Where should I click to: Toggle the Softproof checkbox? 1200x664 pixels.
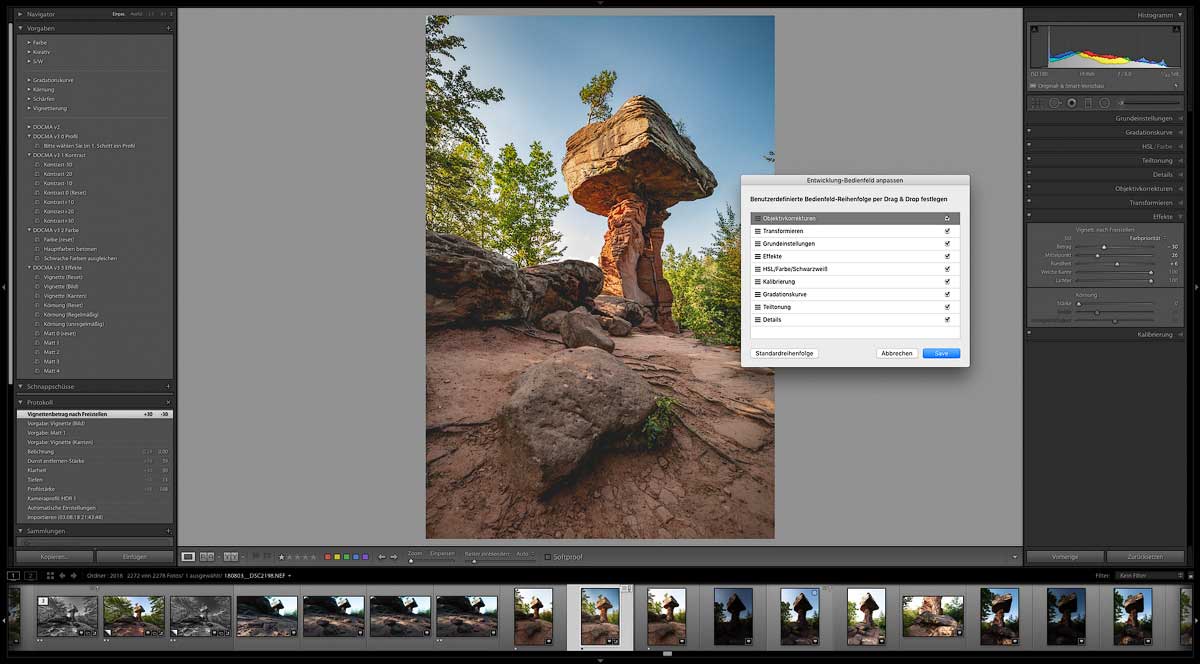pyautogui.click(x=547, y=556)
